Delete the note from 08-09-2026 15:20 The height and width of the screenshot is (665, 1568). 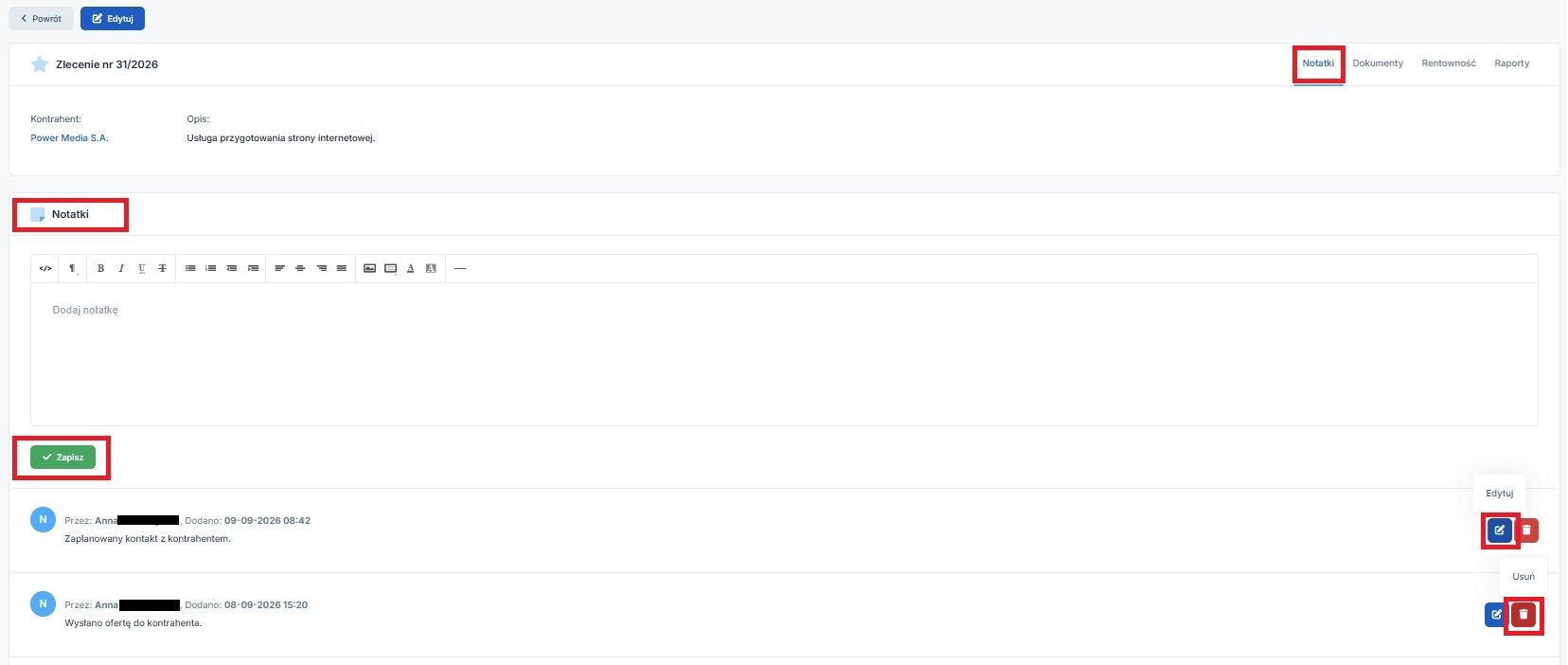pos(1523,615)
